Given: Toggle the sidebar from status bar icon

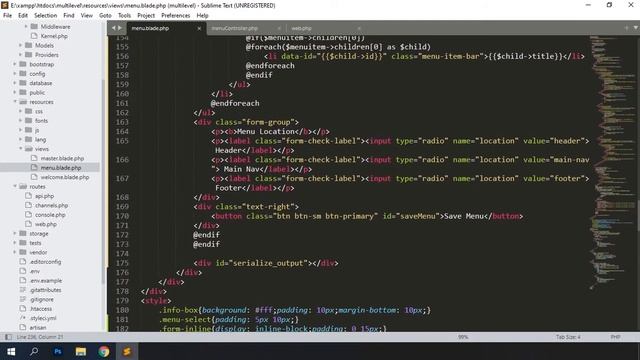Looking at the screenshot, I should click(8, 337).
